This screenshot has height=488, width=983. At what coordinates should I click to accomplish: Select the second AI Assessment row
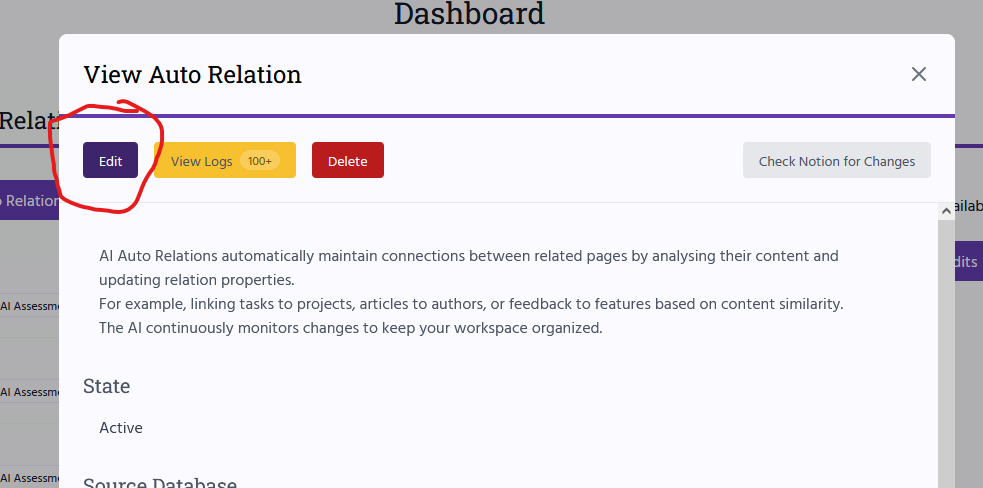click(29, 392)
